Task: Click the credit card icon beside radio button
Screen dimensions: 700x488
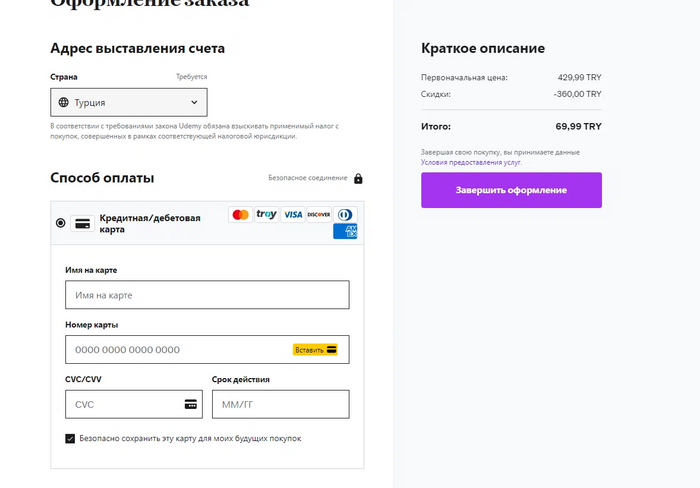Action: (x=84, y=223)
